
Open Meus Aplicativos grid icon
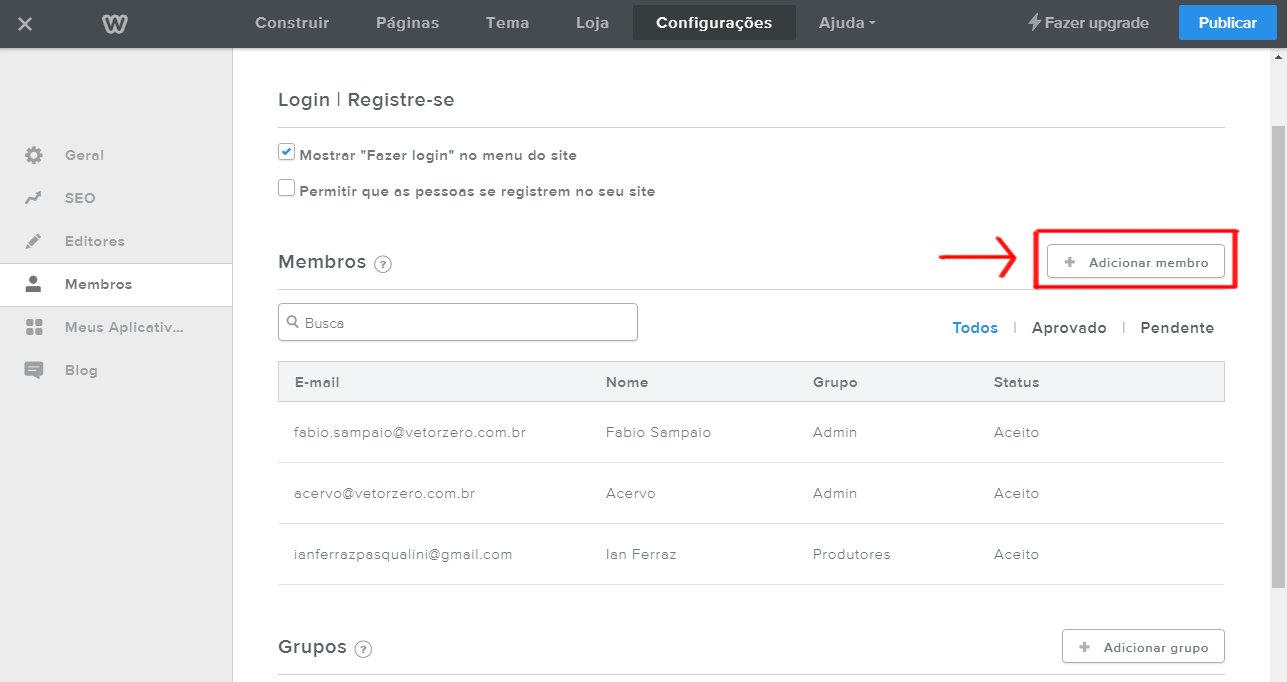(x=34, y=327)
